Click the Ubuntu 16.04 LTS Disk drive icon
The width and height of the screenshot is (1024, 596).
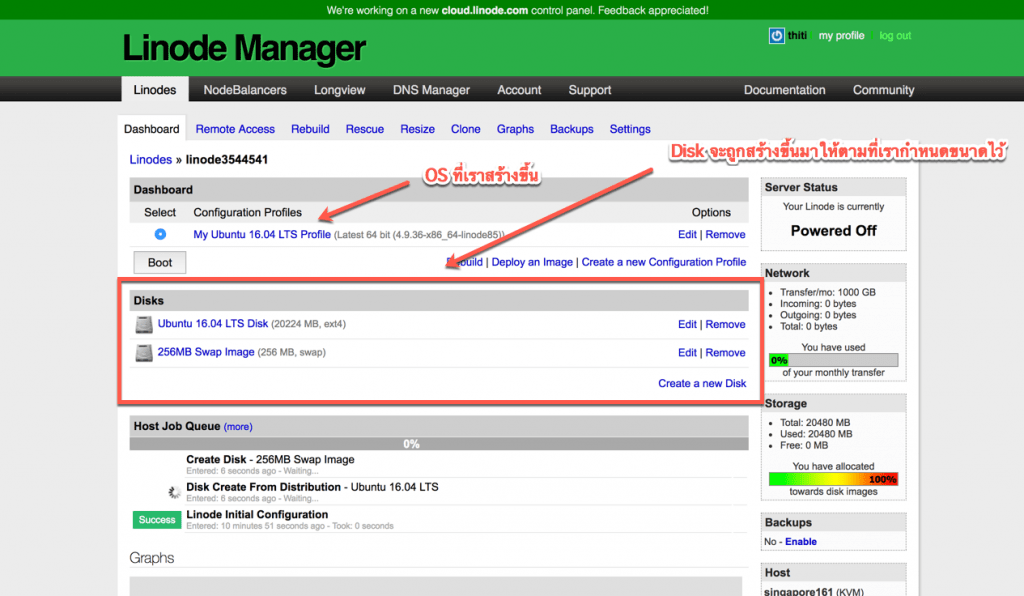144,325
